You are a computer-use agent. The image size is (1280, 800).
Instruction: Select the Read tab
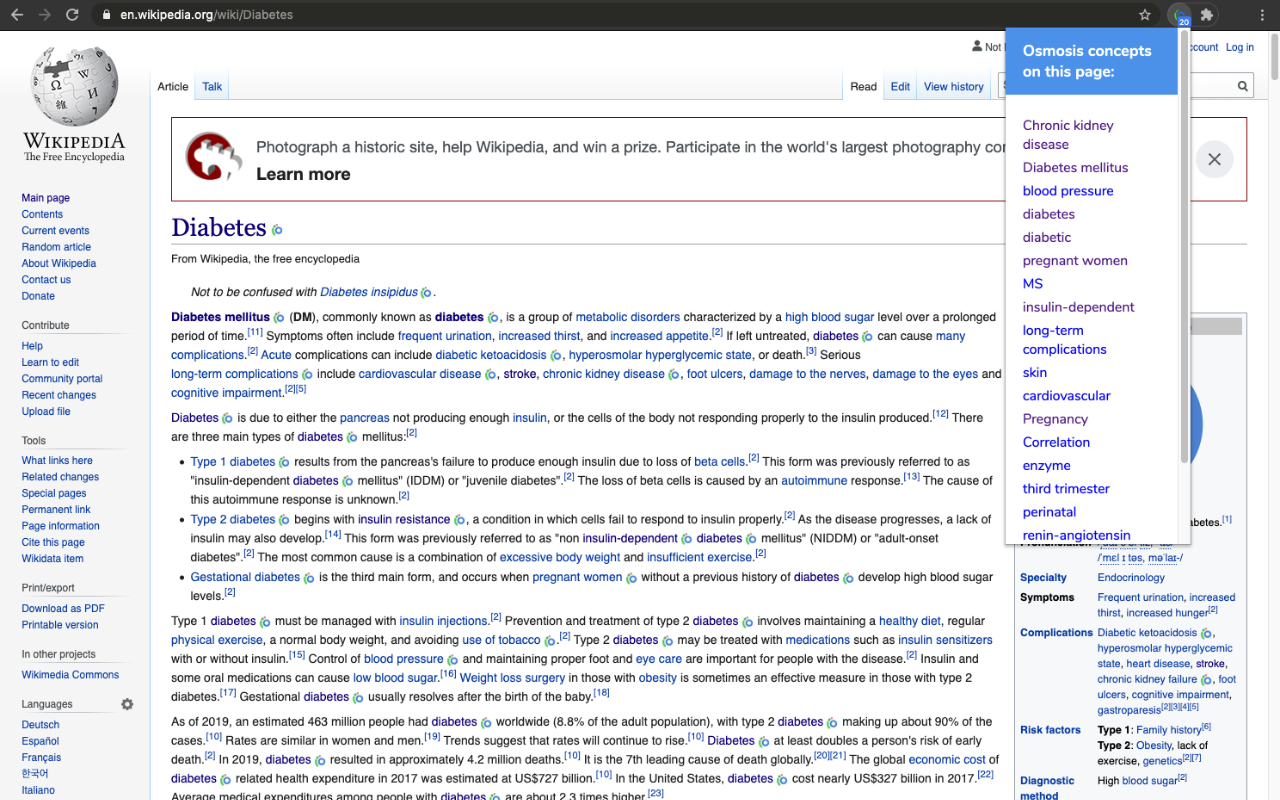coord(863,87)
